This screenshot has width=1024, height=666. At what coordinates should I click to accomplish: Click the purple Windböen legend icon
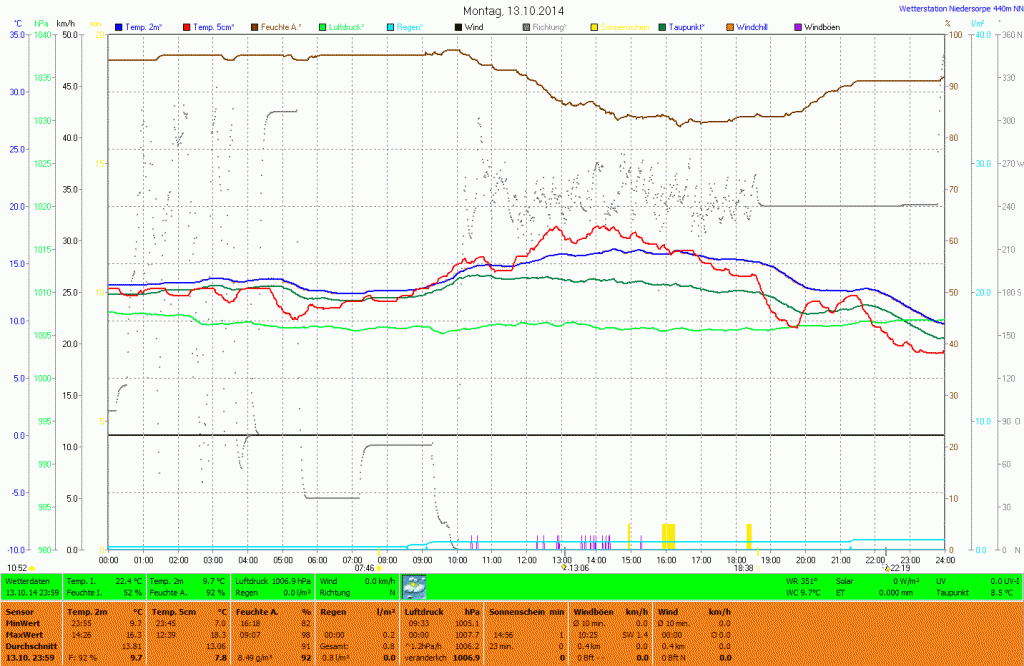pos(798,26)
